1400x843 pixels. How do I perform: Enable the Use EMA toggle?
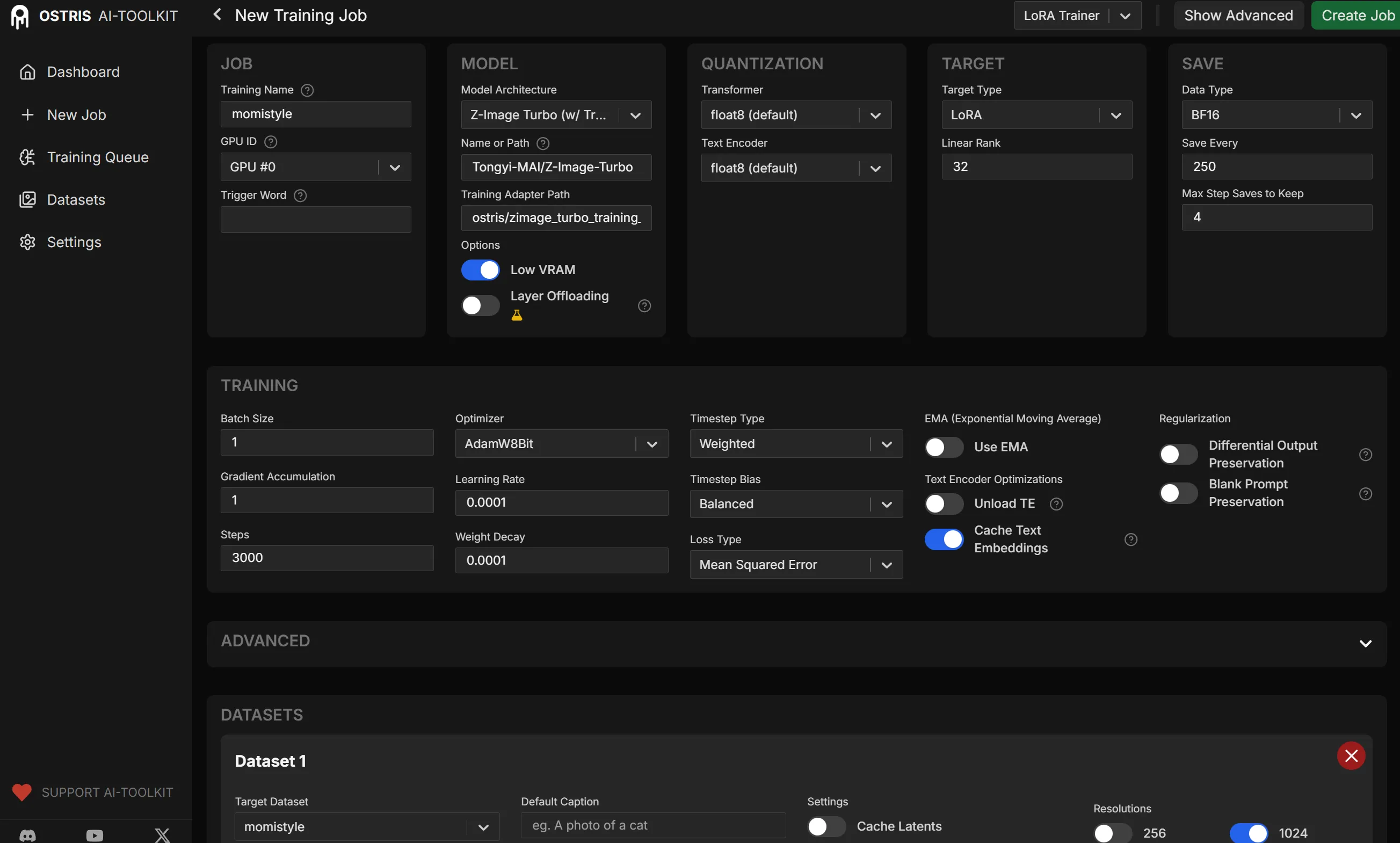(944, 447)
